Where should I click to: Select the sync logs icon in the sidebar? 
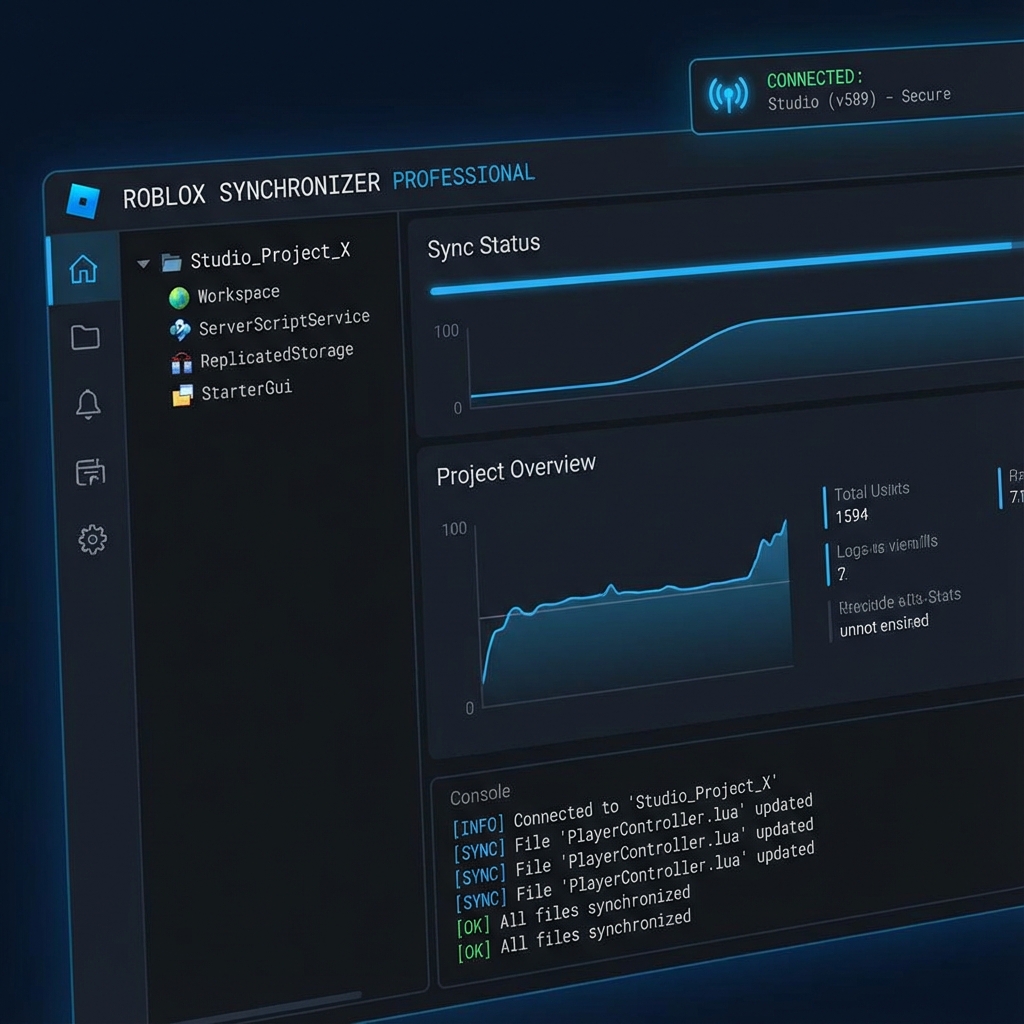[x=89, y=472]
